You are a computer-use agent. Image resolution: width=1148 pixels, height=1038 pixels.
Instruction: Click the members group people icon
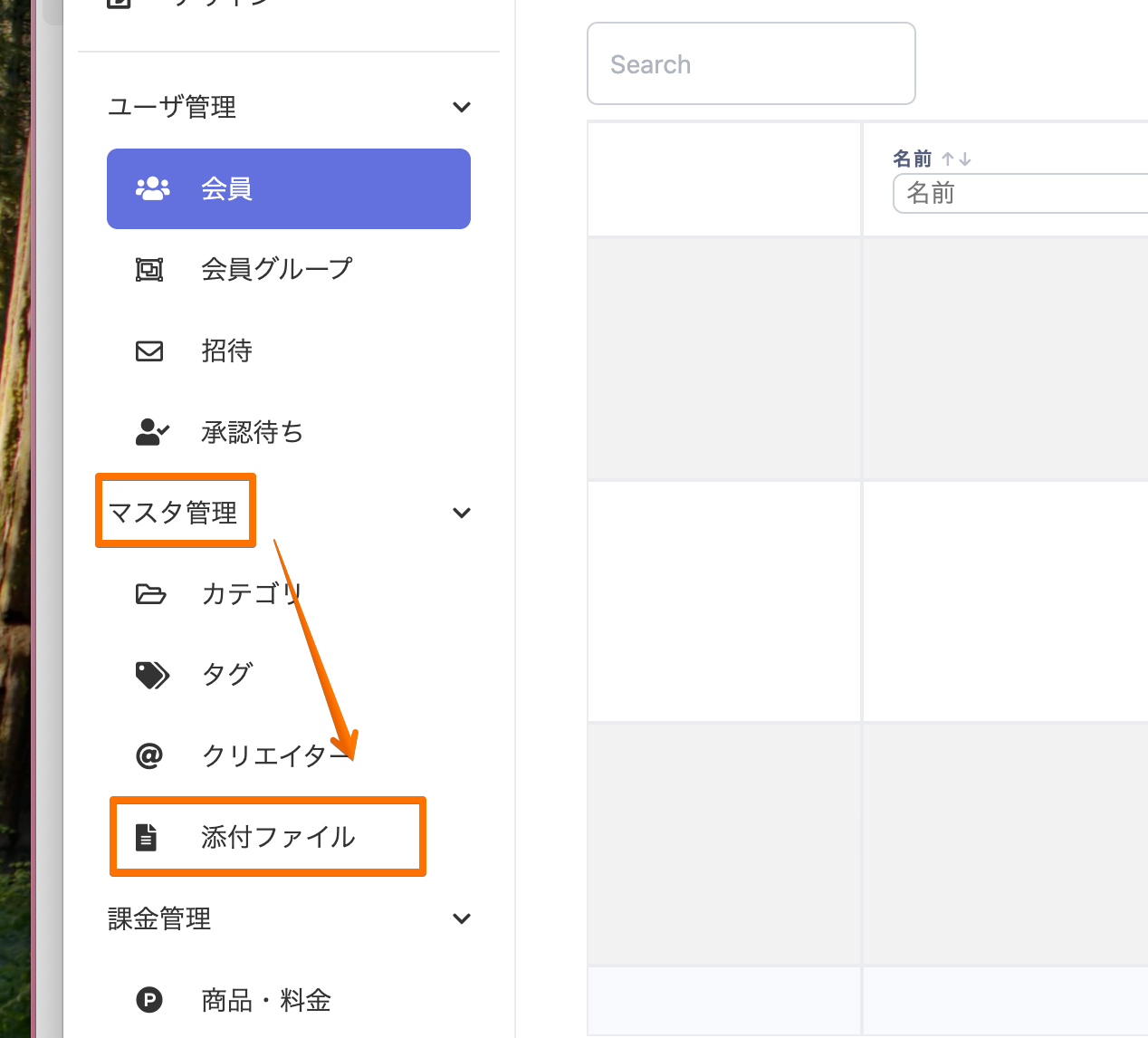[x=152, y=188]
